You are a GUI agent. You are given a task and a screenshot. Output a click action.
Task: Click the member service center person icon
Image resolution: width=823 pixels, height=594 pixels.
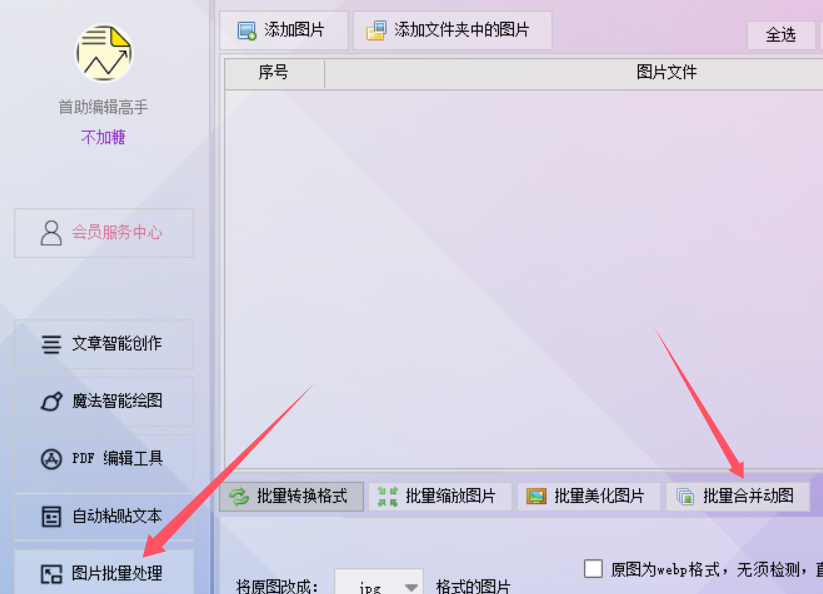point(51,233)
